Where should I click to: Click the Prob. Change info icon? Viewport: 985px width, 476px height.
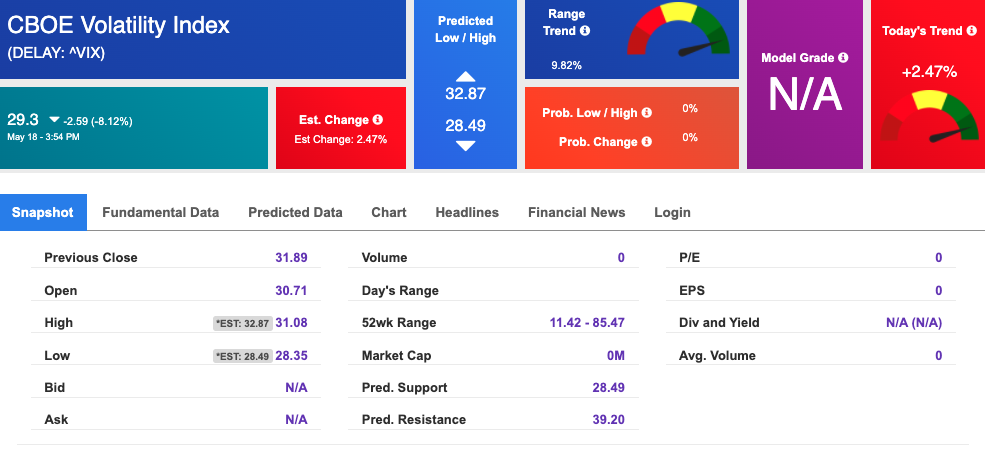pyautogui.click(x=646, y=141)
